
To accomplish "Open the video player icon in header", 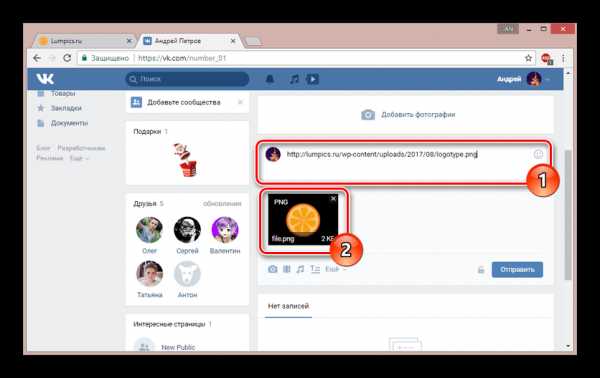I will (312, 79).
